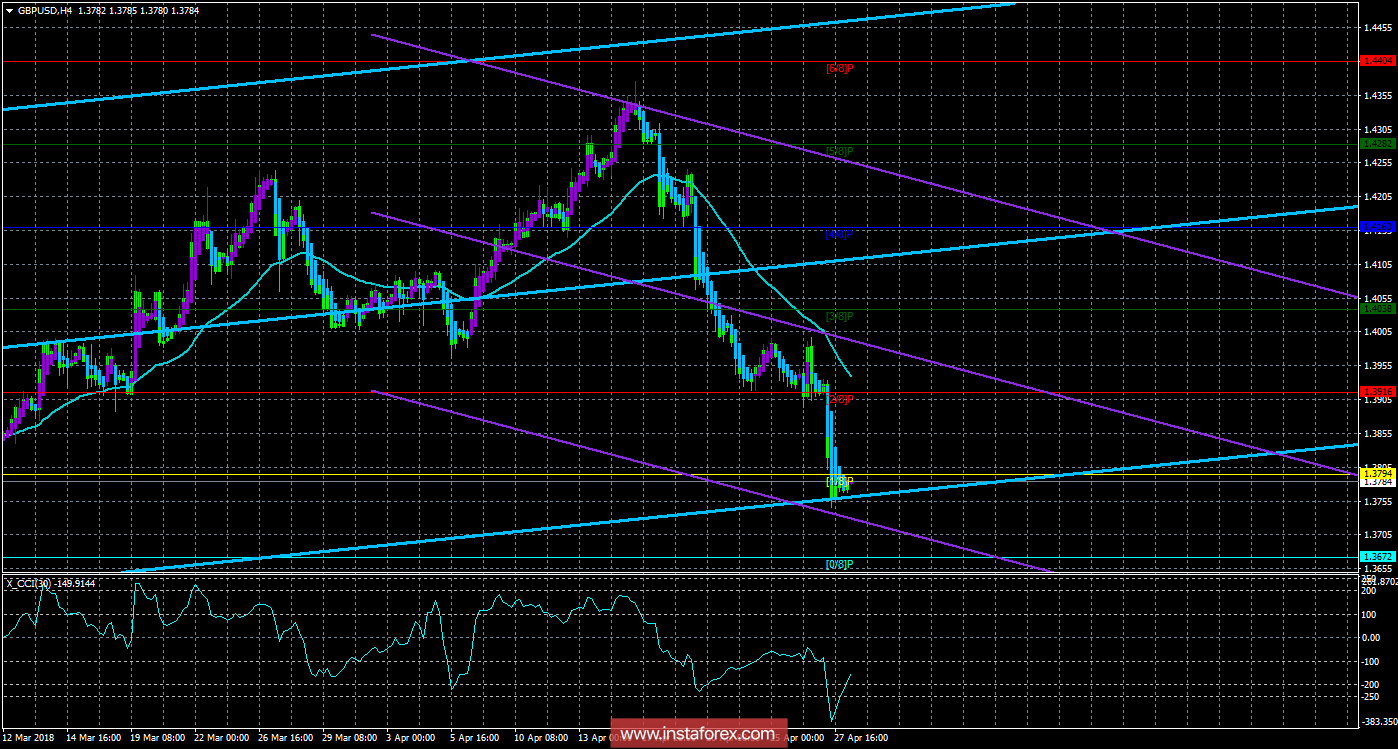Open the chart menu triangle beside GBPUSD,H4
1398x749 pixels.
(x=9, y=10)
